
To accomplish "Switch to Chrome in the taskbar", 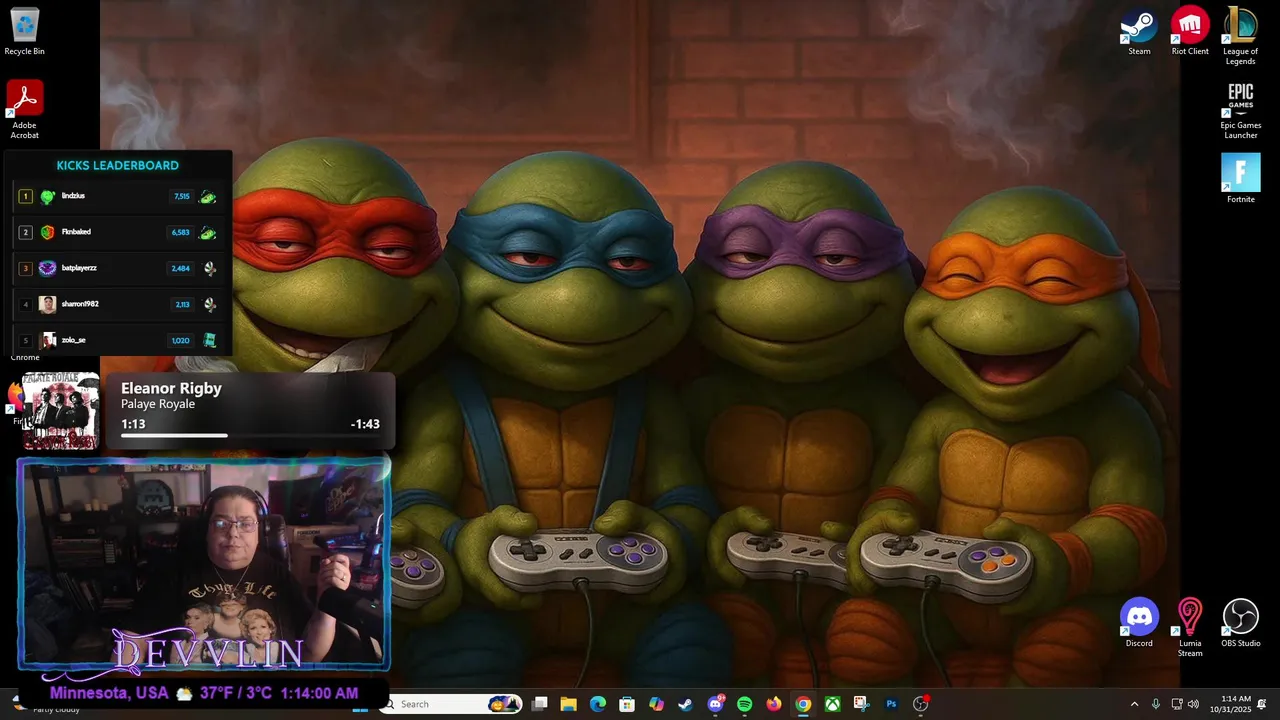I will click(x=803, y=704).
